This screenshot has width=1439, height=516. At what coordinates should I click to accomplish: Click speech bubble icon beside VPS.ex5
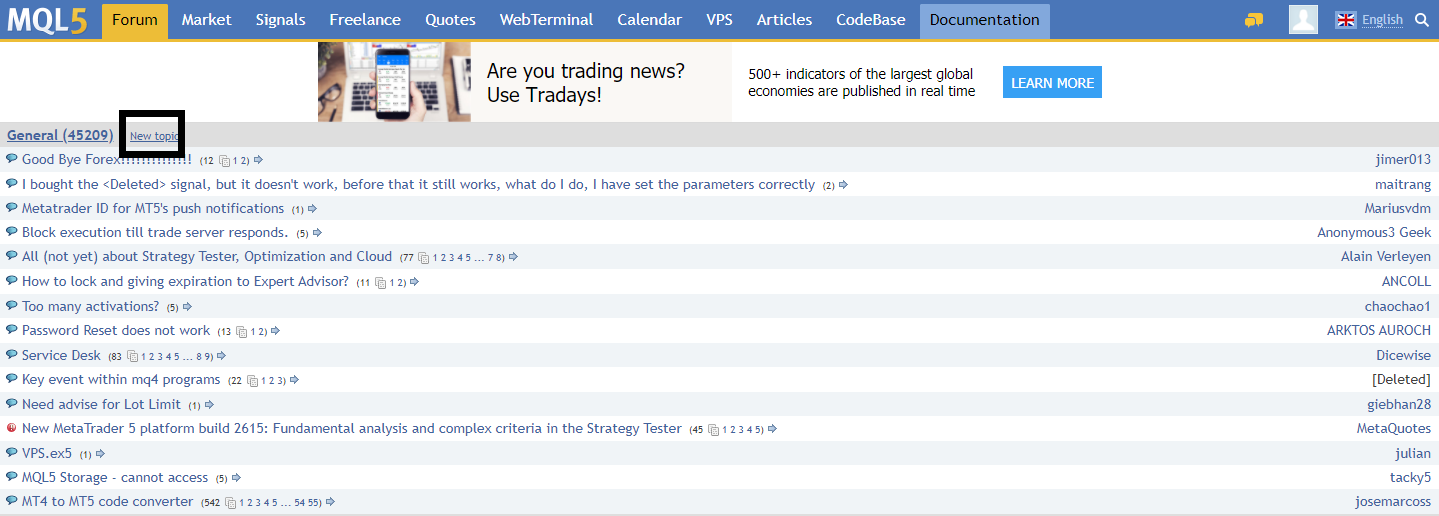(x=12, y=453)
